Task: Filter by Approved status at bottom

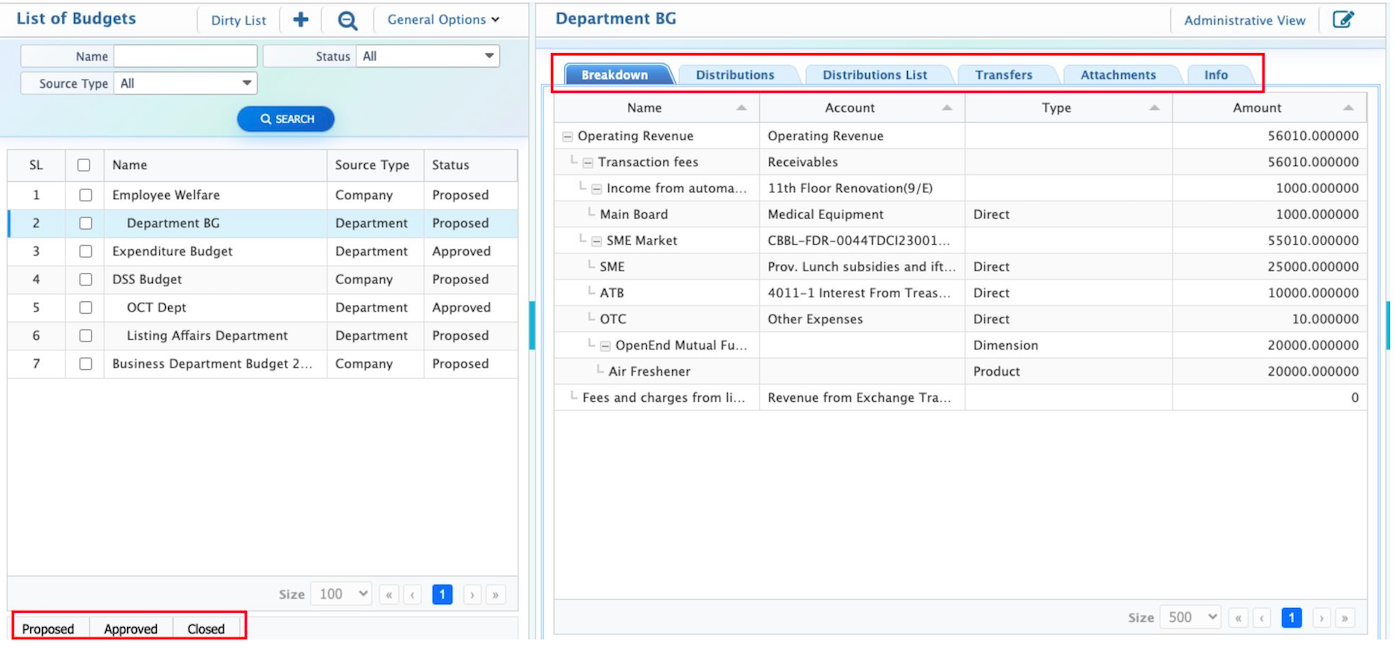Action: [131, 629]
